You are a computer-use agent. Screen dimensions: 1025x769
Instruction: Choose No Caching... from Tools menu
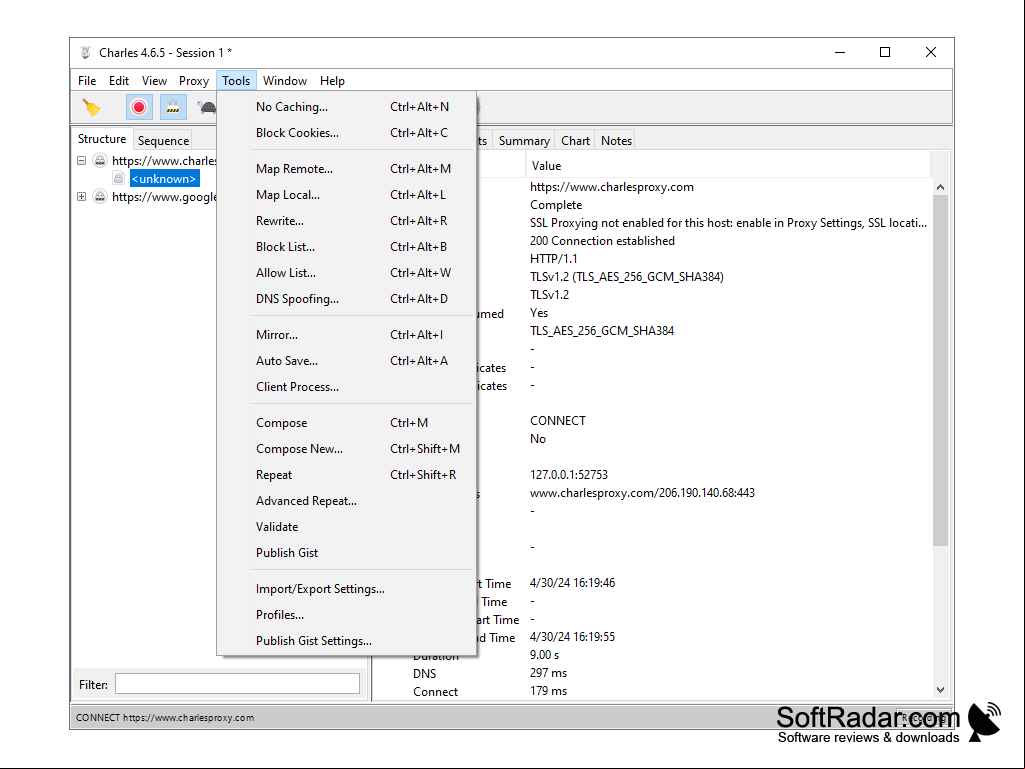(346, 107)
